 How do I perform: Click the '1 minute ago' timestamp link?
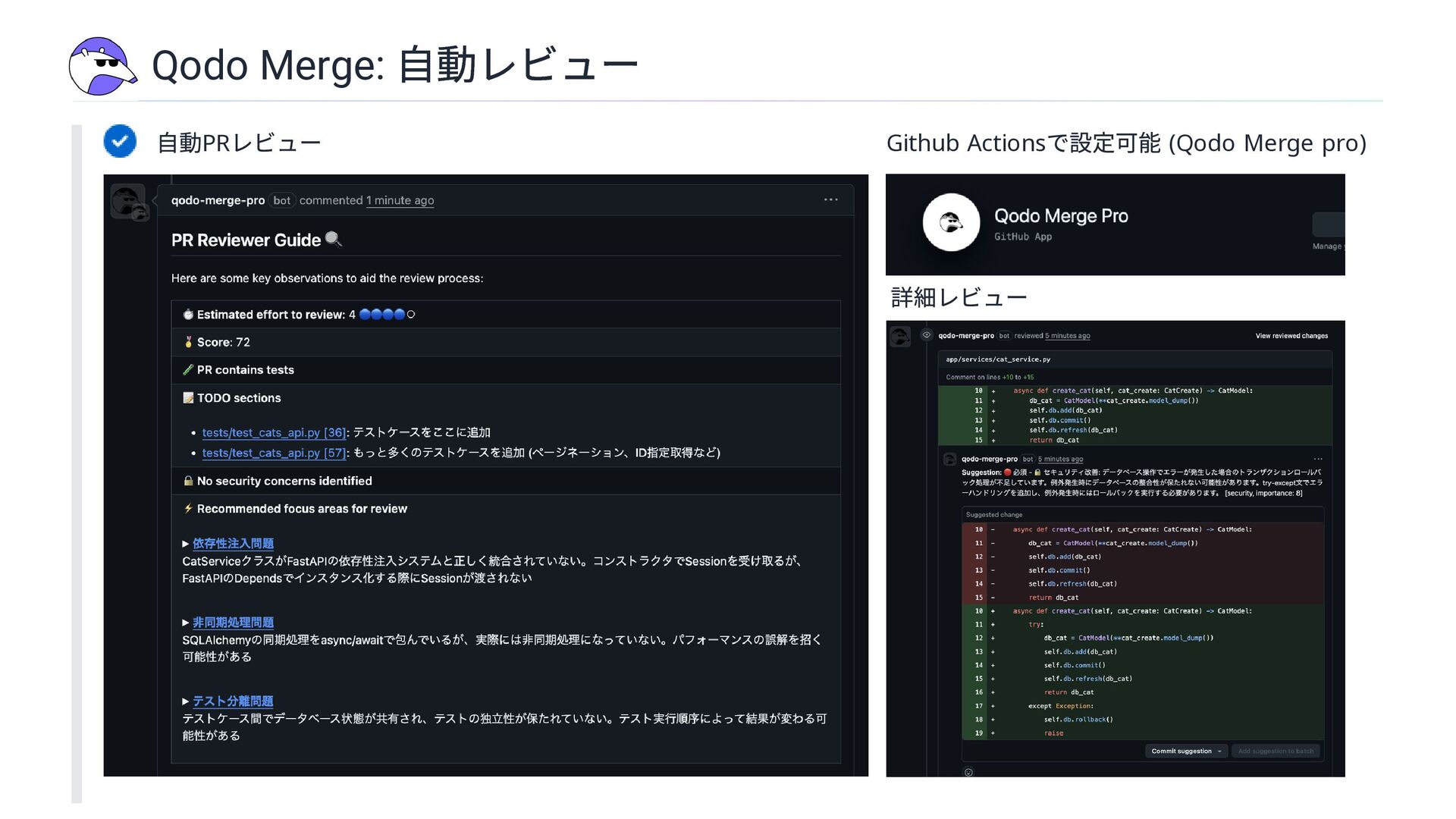(400, 200)
